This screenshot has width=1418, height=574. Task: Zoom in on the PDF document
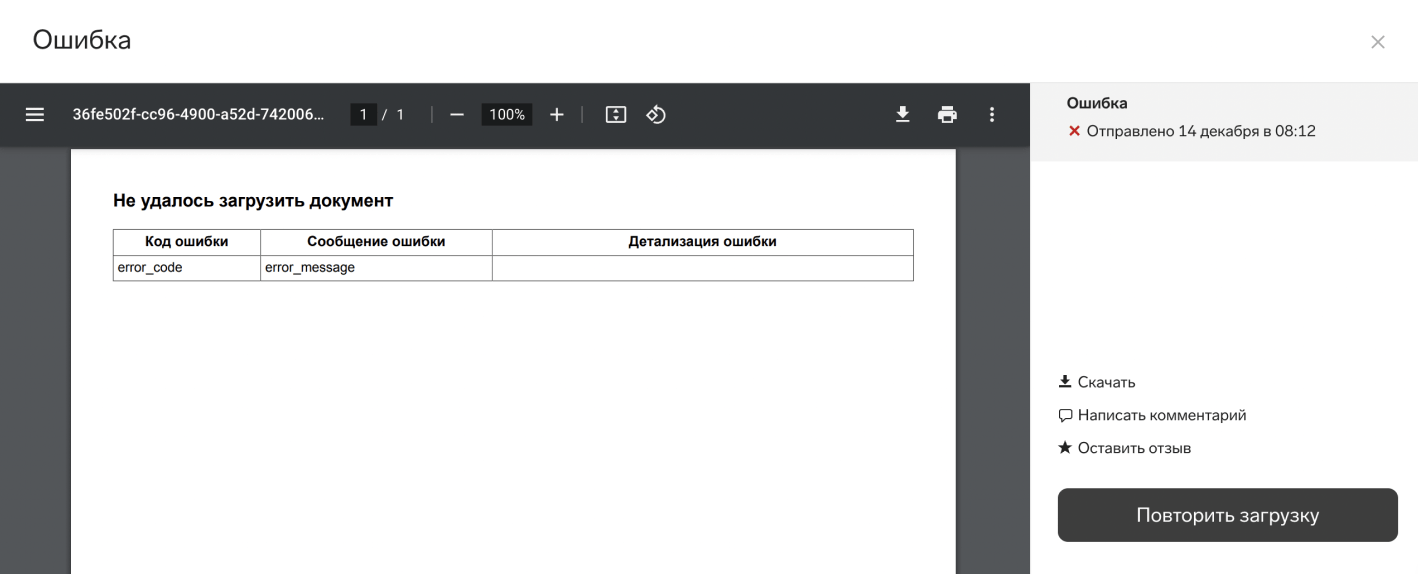coord(557,115)
